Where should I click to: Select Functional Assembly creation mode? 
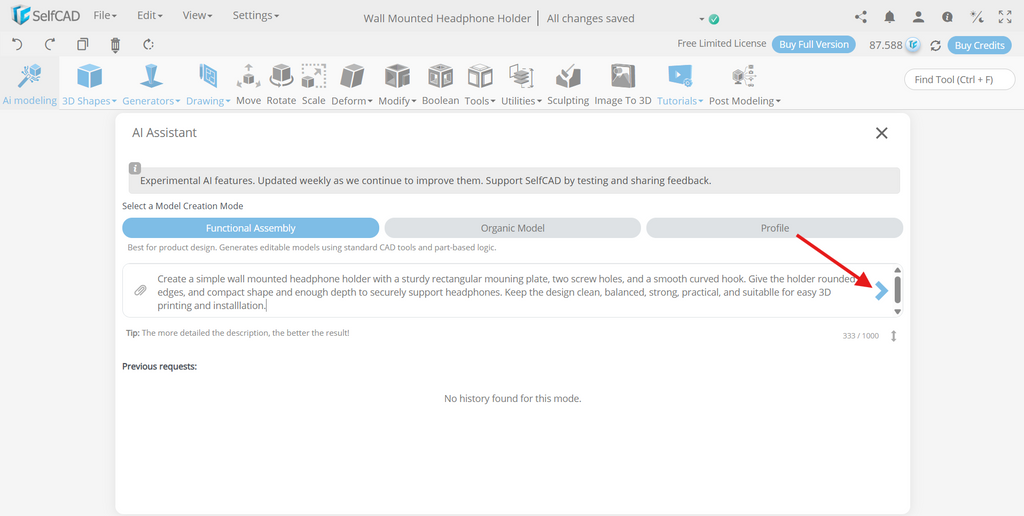coord(251,228)
